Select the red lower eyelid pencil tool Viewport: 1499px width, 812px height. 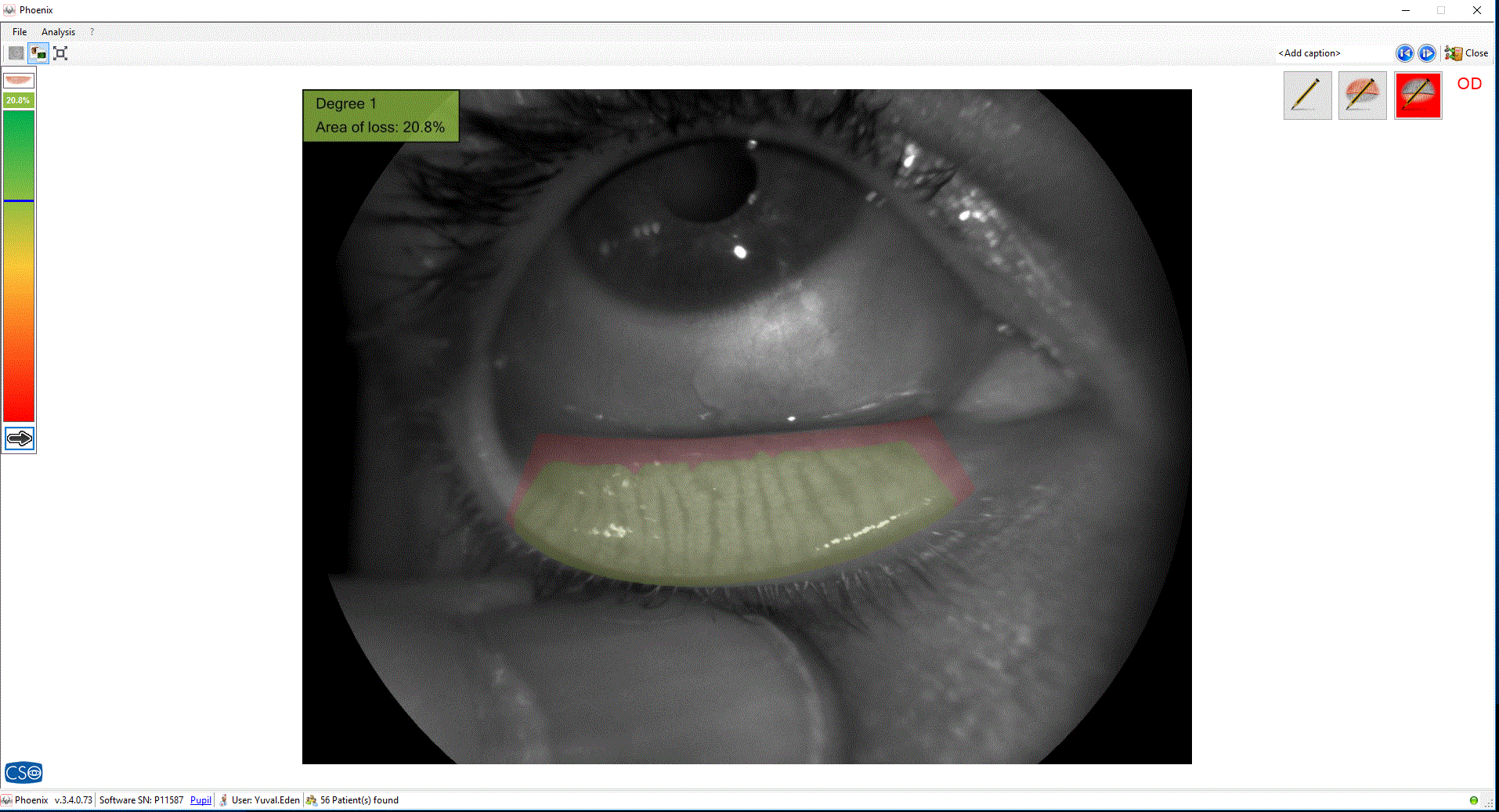click(1418, 96)
